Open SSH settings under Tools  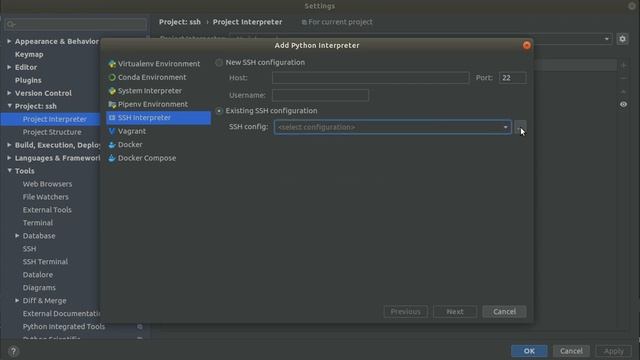pyautogui.click(x=29, y=249)
